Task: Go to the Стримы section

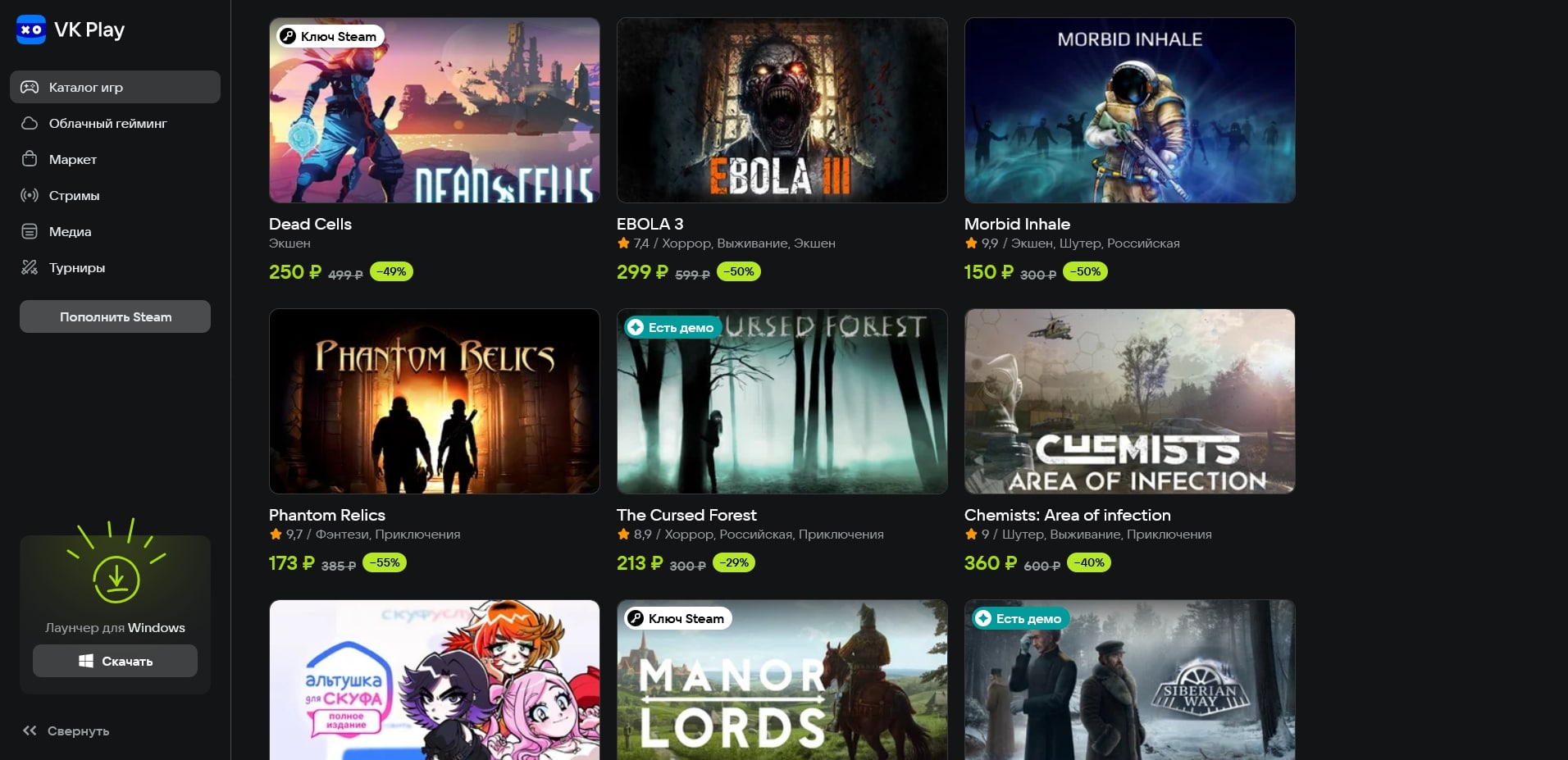Action: [115, 195]
